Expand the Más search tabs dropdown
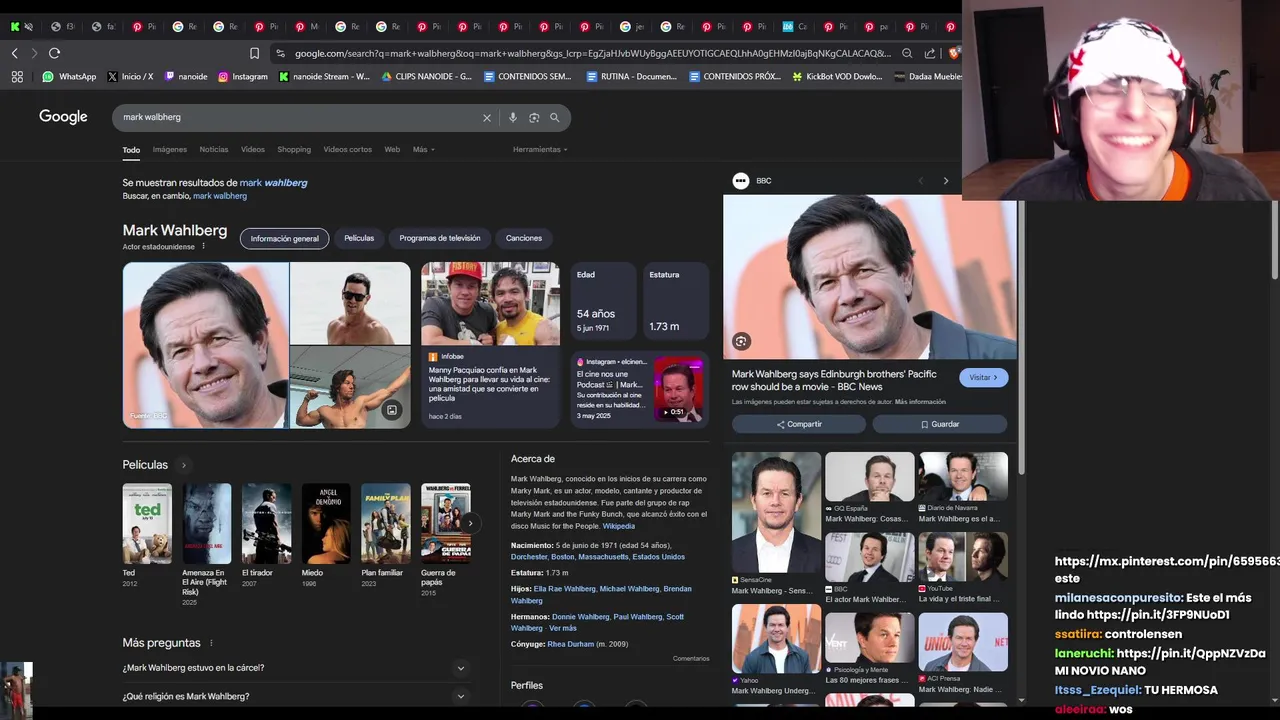Viewport: 1280px width, 720px height. (x=423, y=150)
